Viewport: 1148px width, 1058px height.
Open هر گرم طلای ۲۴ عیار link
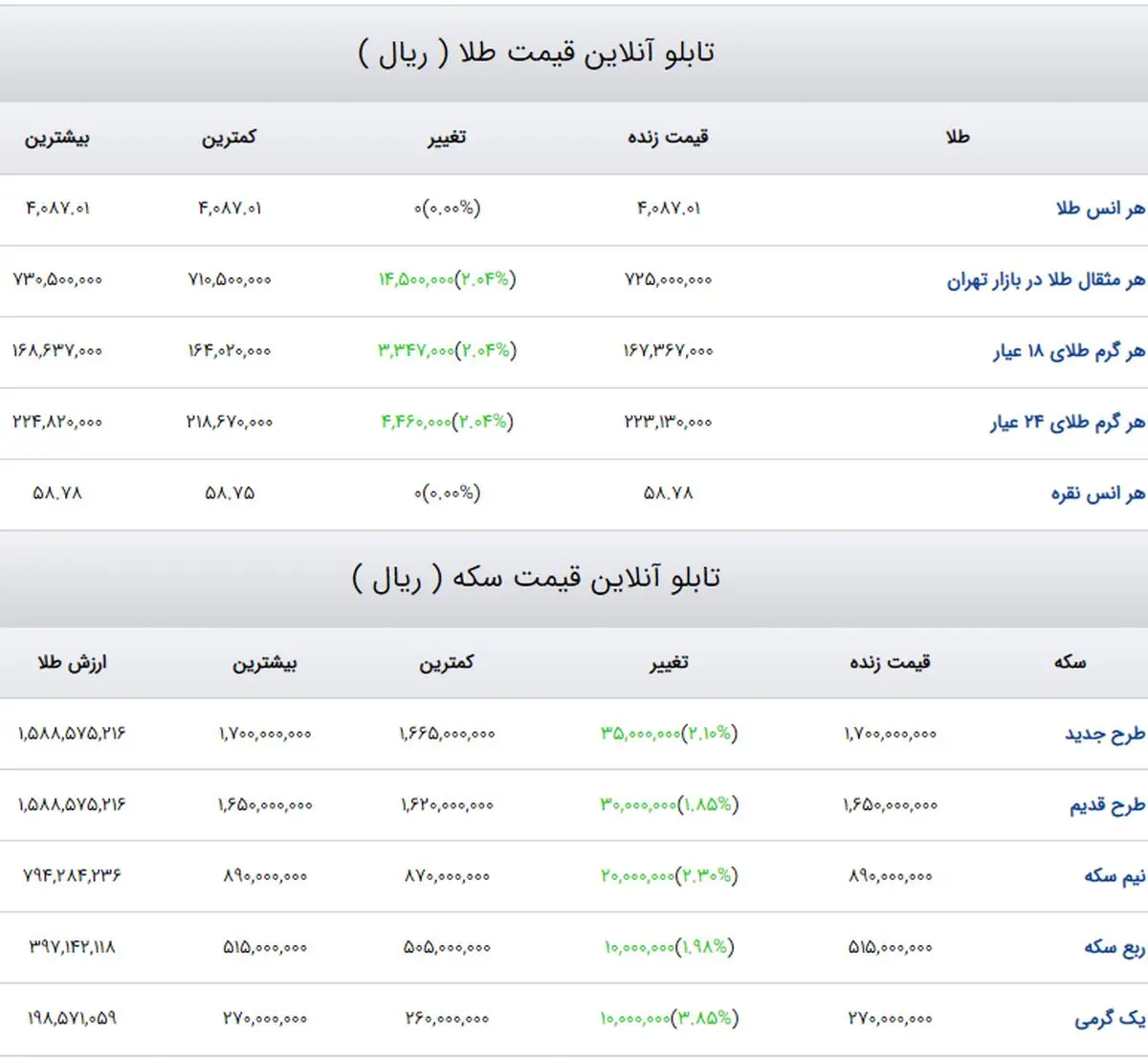[1068, 422]
